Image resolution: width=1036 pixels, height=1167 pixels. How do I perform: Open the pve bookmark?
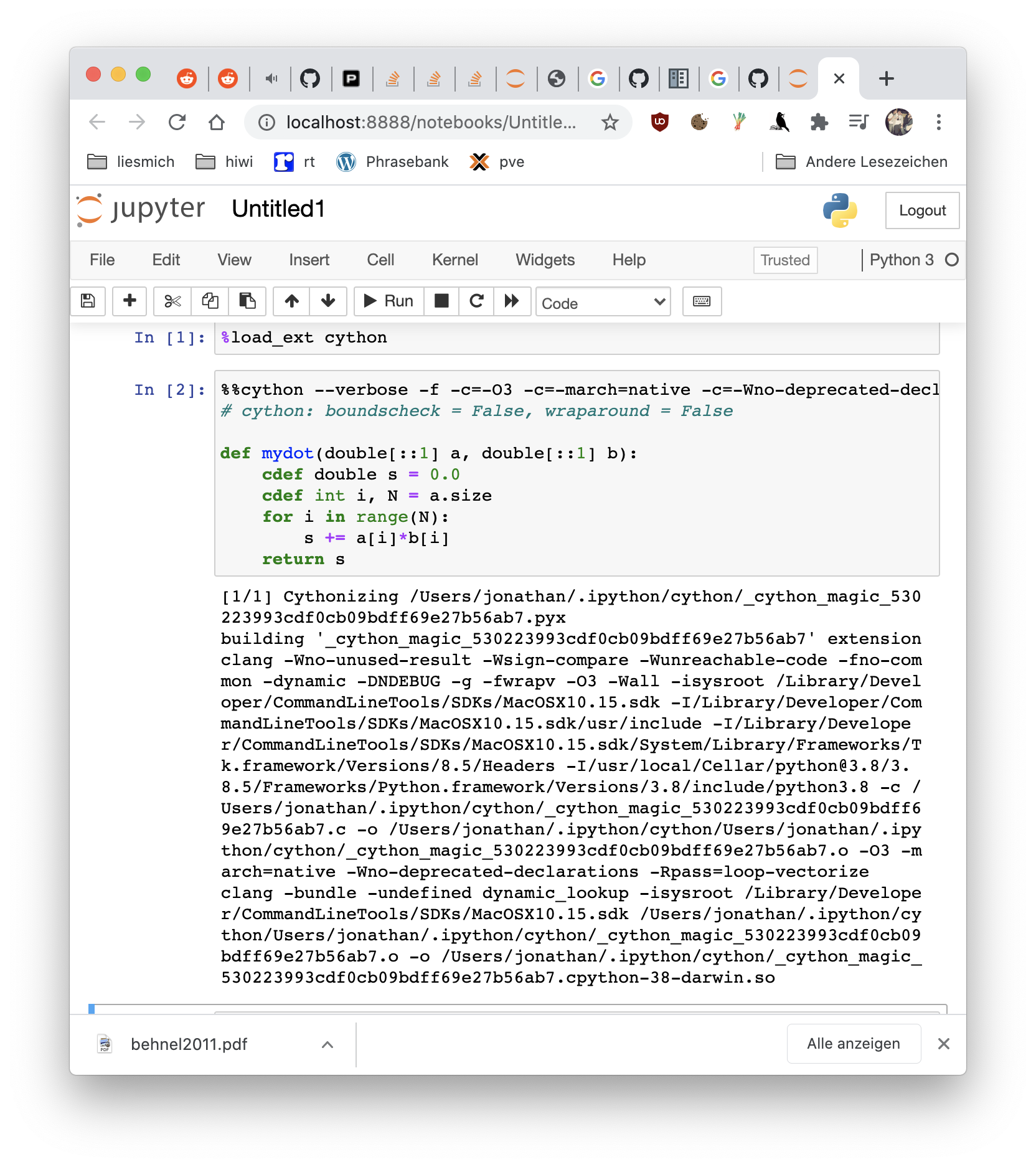pyautogui.click(x=497, y=162)
